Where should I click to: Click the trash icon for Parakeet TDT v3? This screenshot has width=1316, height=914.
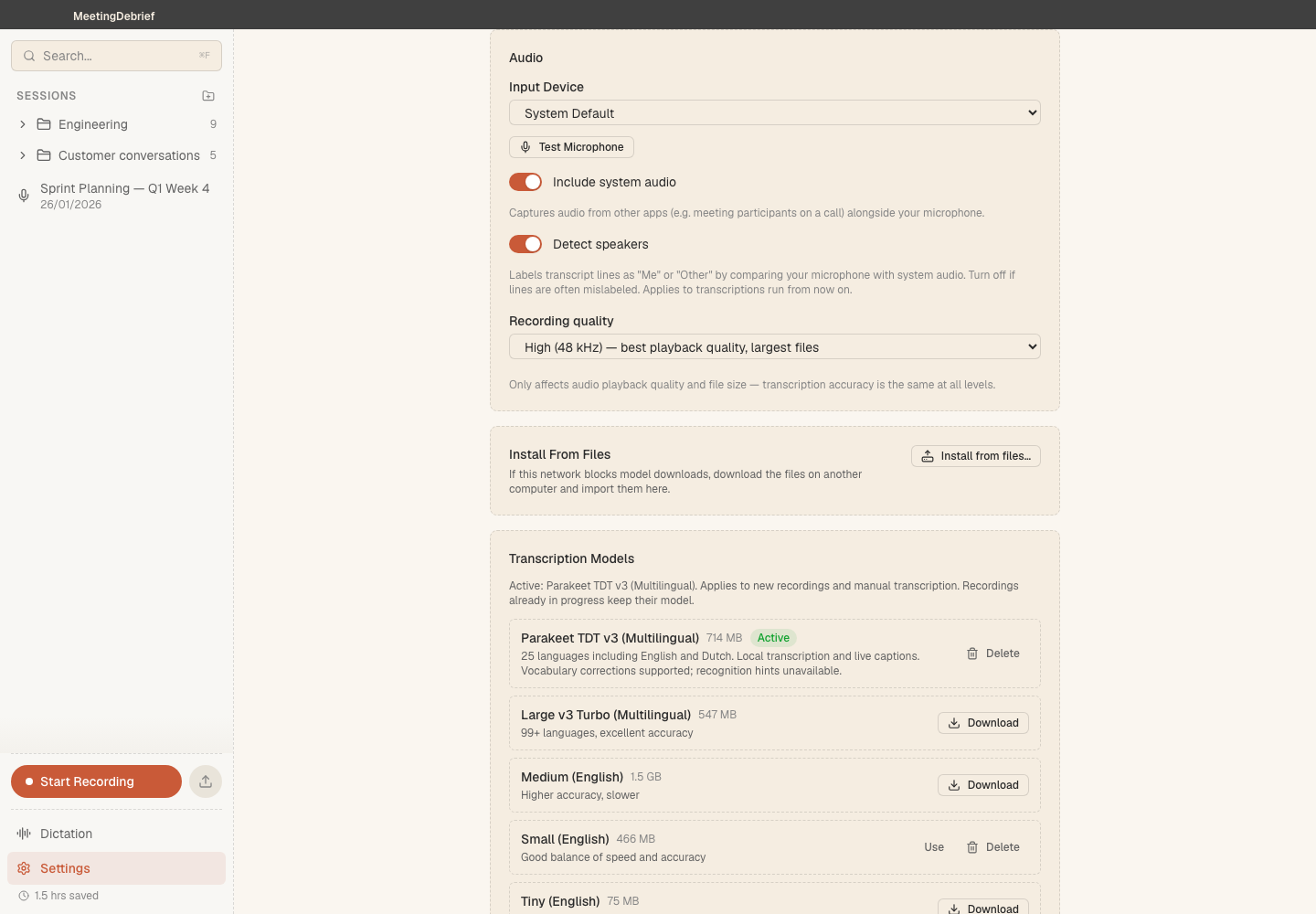(x=972, y=654)
